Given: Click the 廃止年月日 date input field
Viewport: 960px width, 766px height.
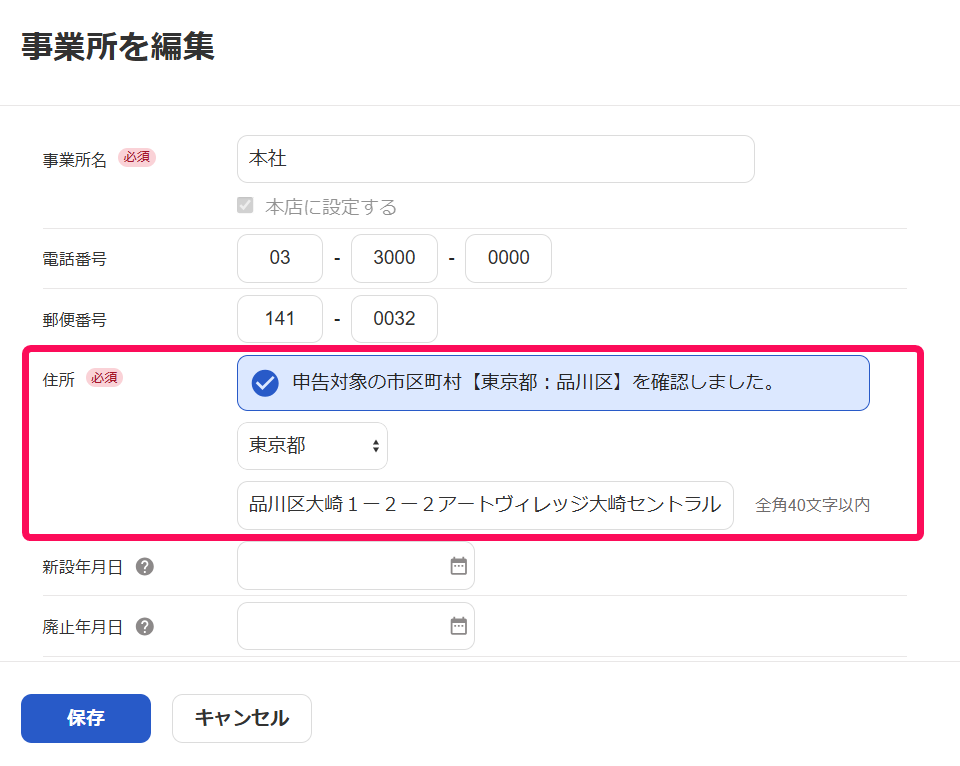Looking at the screenshot, I should (356, 626).
